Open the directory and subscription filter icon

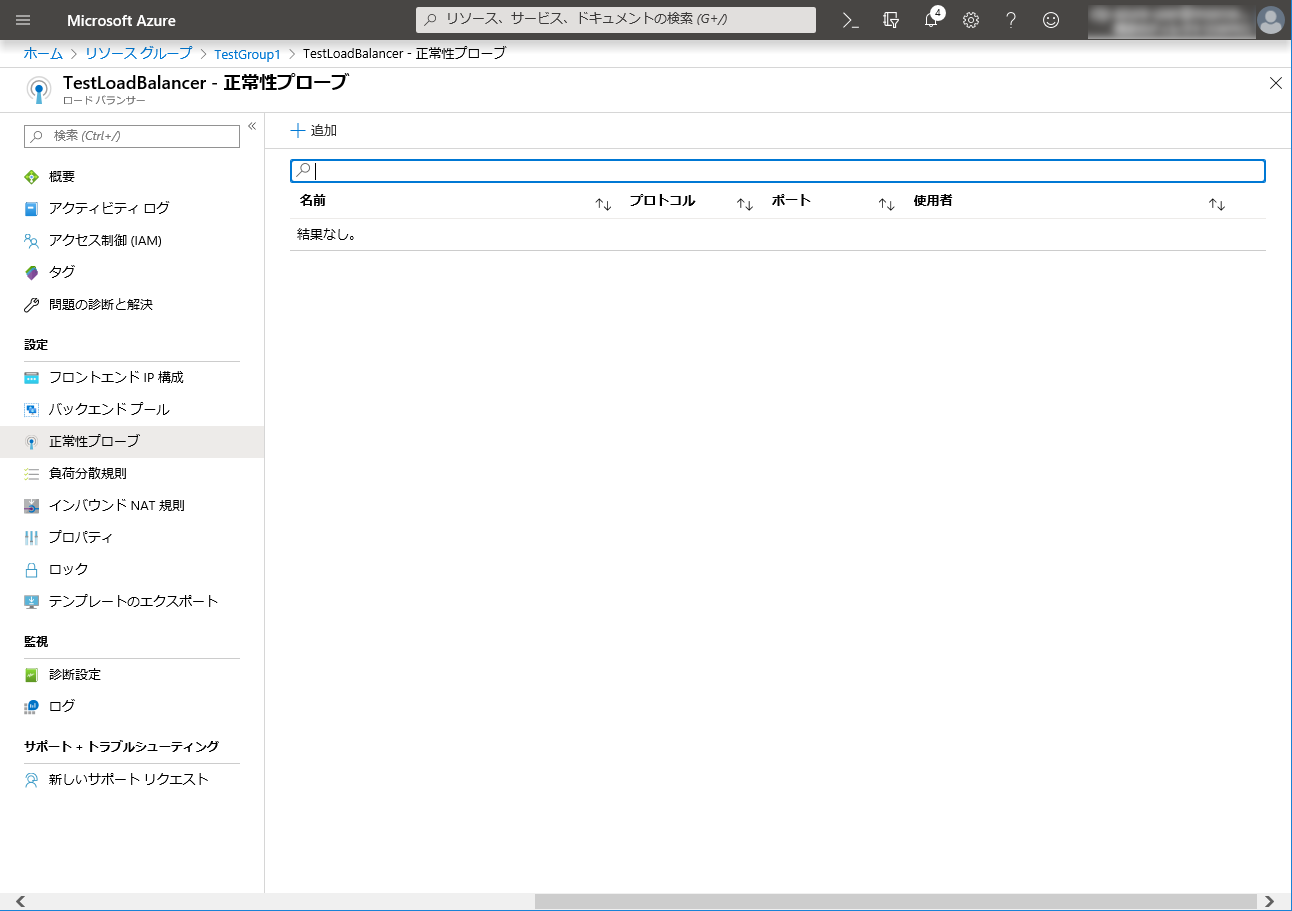[x=891, y=20]
